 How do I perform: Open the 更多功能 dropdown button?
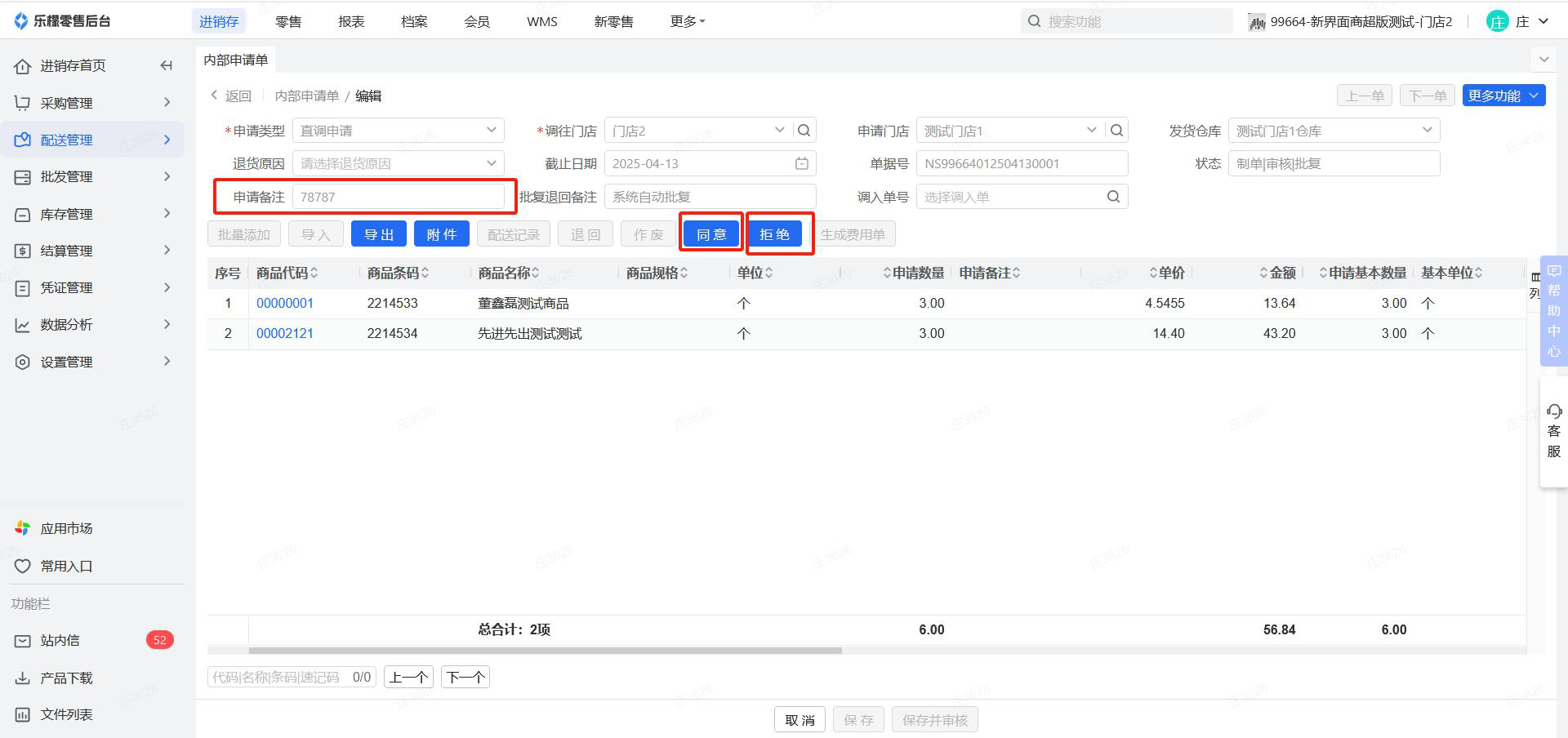pyautogui.click(x=1503, y=96)
